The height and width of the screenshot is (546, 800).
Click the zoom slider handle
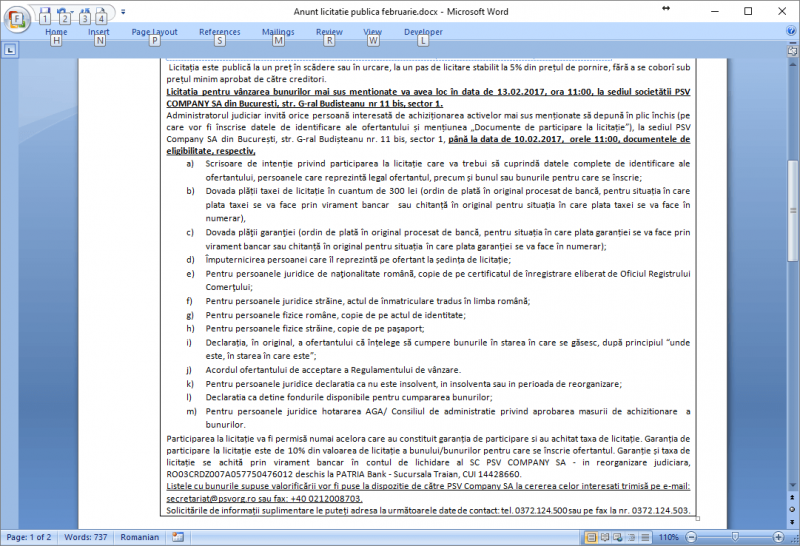pyautogui.click(x=735, y=537)
